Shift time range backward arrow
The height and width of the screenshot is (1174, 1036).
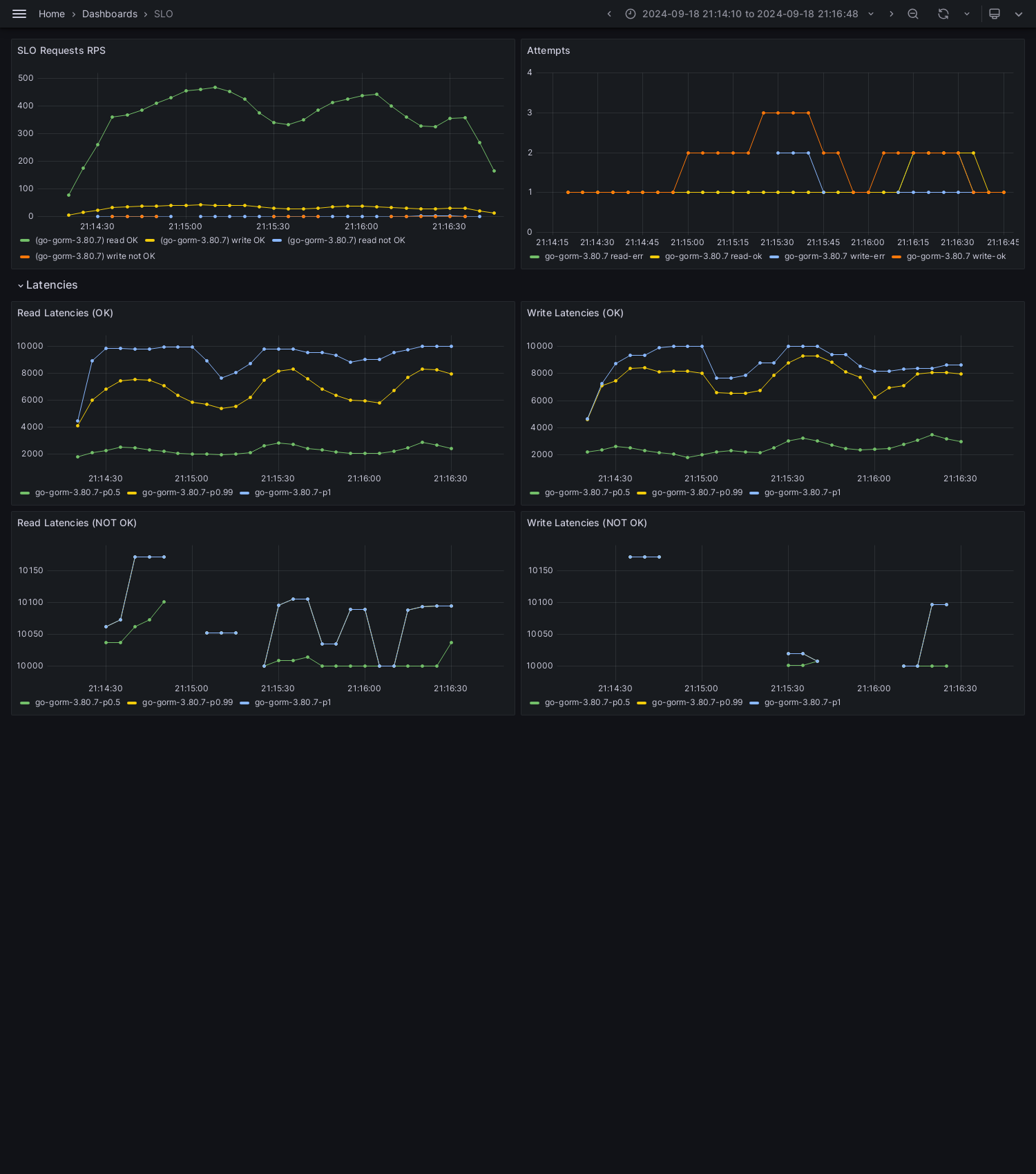pos(609,14)
